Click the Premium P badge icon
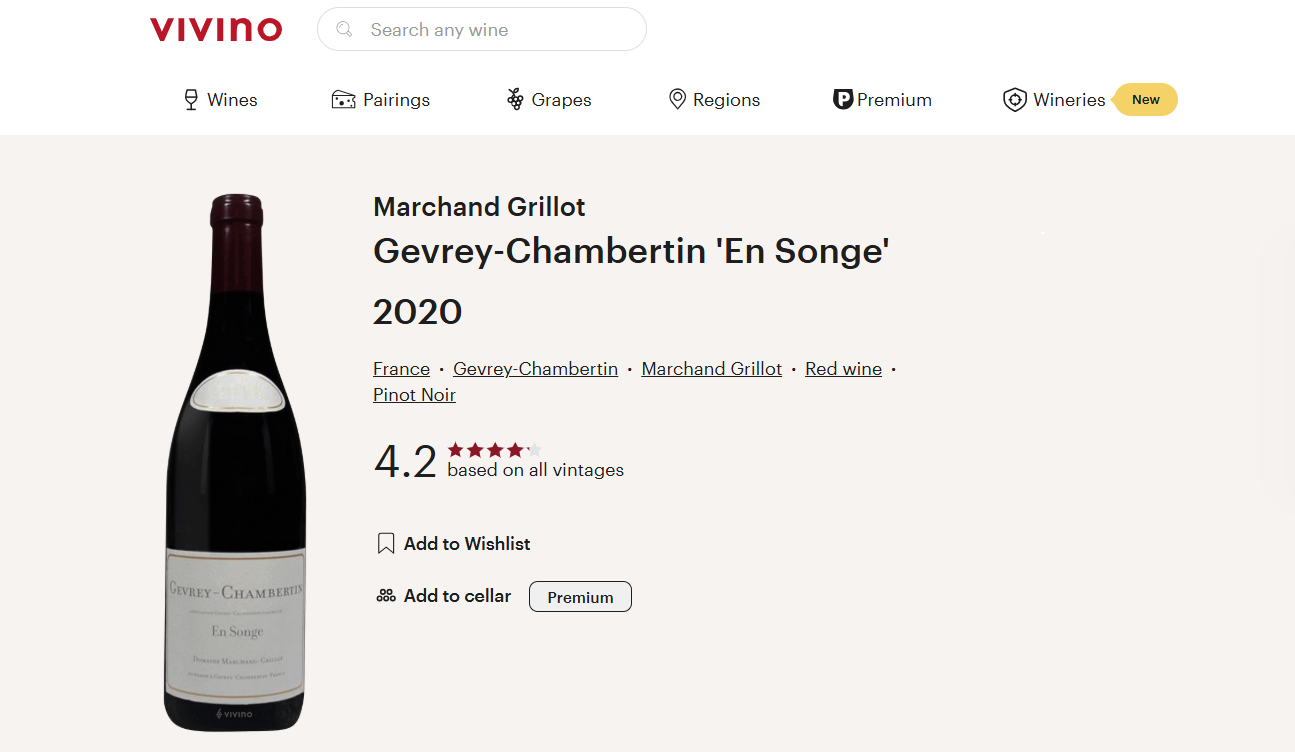Viewport: 1295px width, 752px height. pos(842,100)
